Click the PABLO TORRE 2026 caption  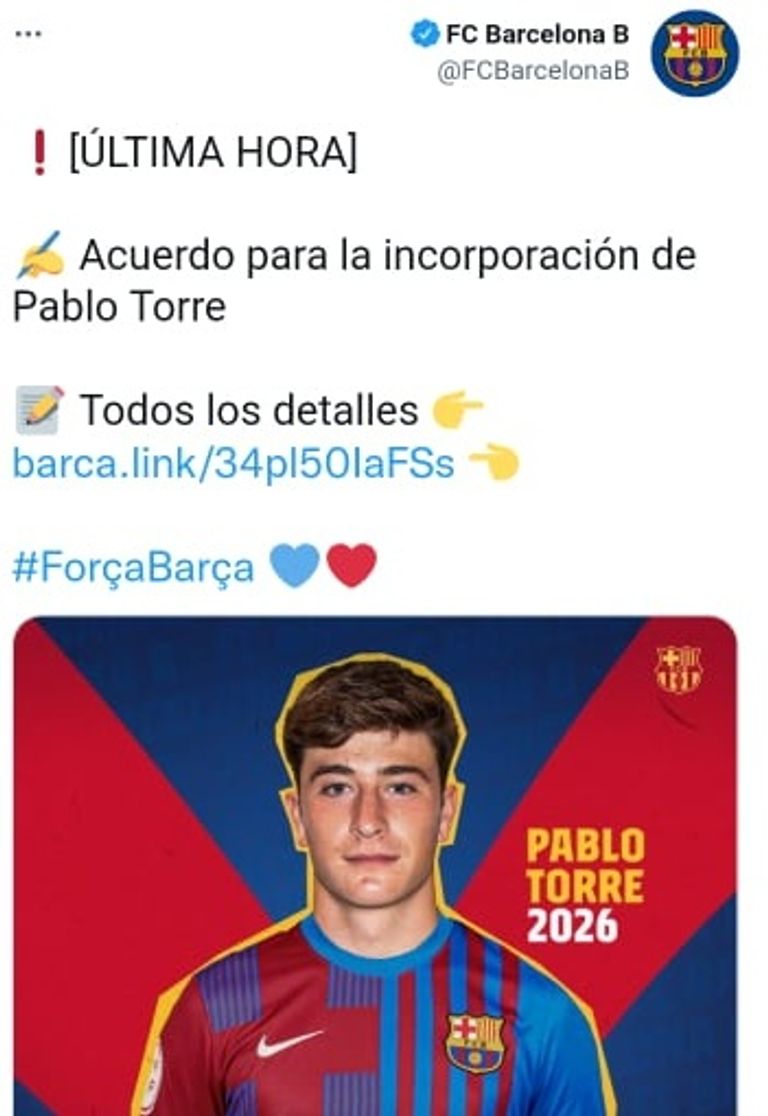585,886
